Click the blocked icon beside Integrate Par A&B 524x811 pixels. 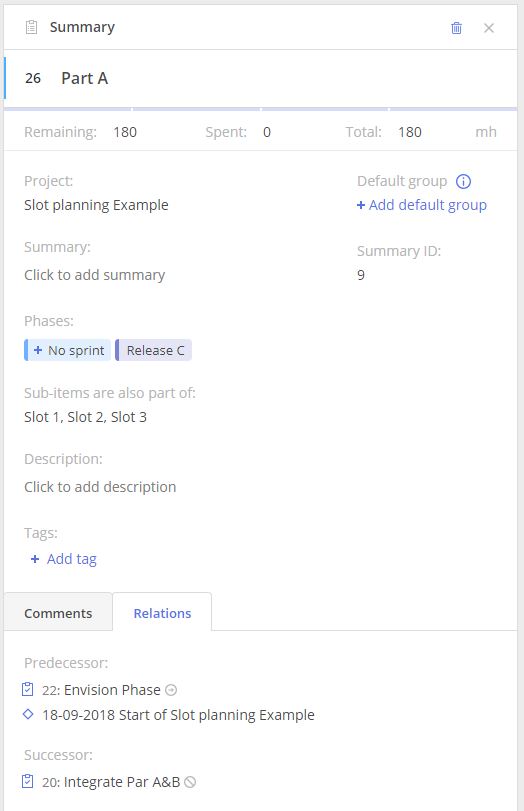pyautogui.click(x=190, y=782)
